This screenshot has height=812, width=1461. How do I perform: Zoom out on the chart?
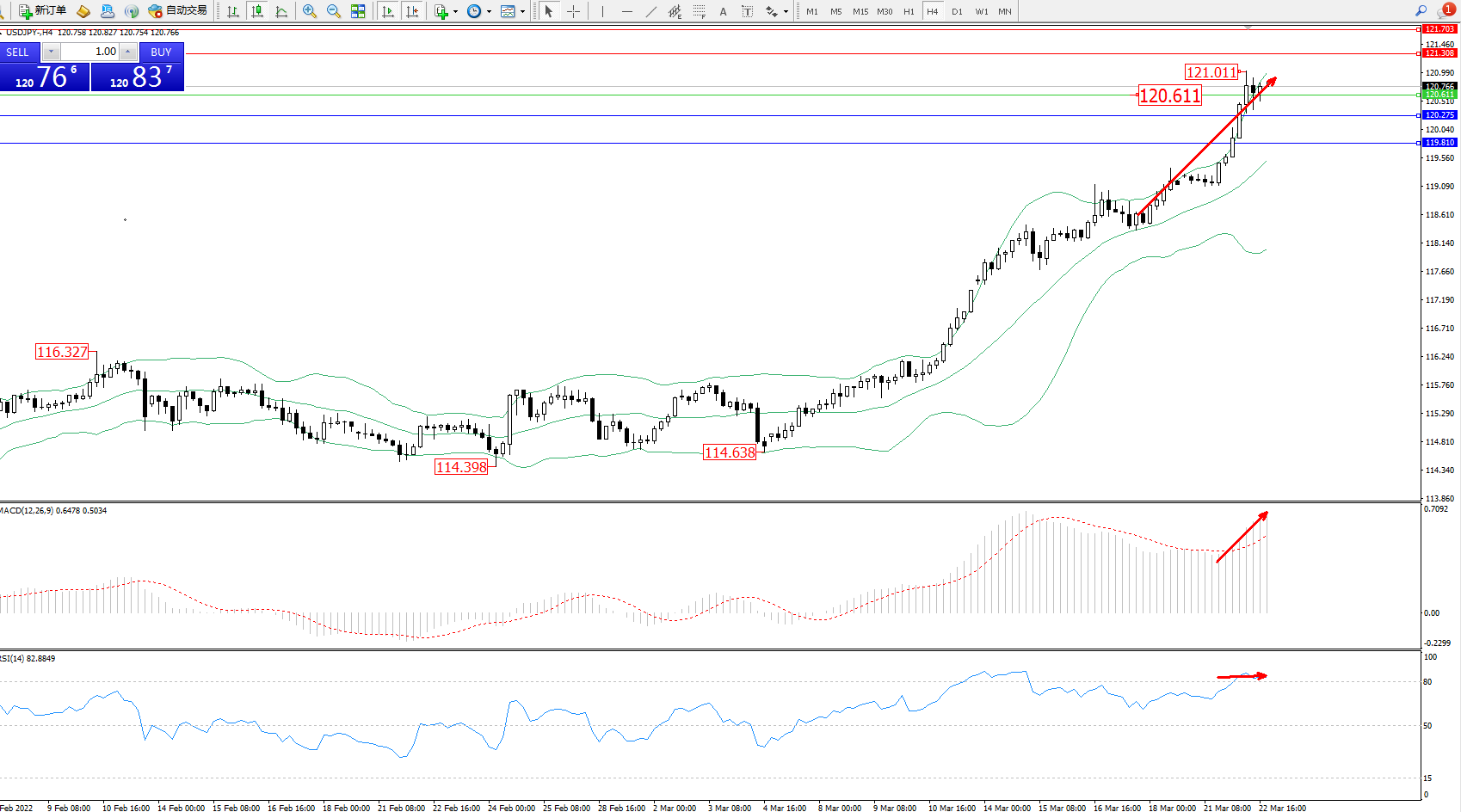(334, 11)
